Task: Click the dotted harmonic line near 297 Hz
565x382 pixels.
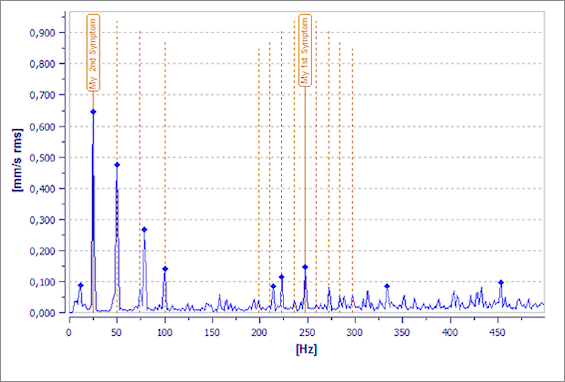Action: coord(352,180)
